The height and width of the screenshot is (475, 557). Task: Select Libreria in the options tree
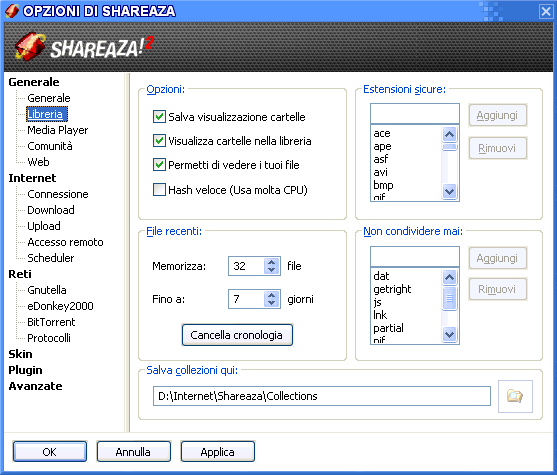pyautogui.click(x=47, y=114)
